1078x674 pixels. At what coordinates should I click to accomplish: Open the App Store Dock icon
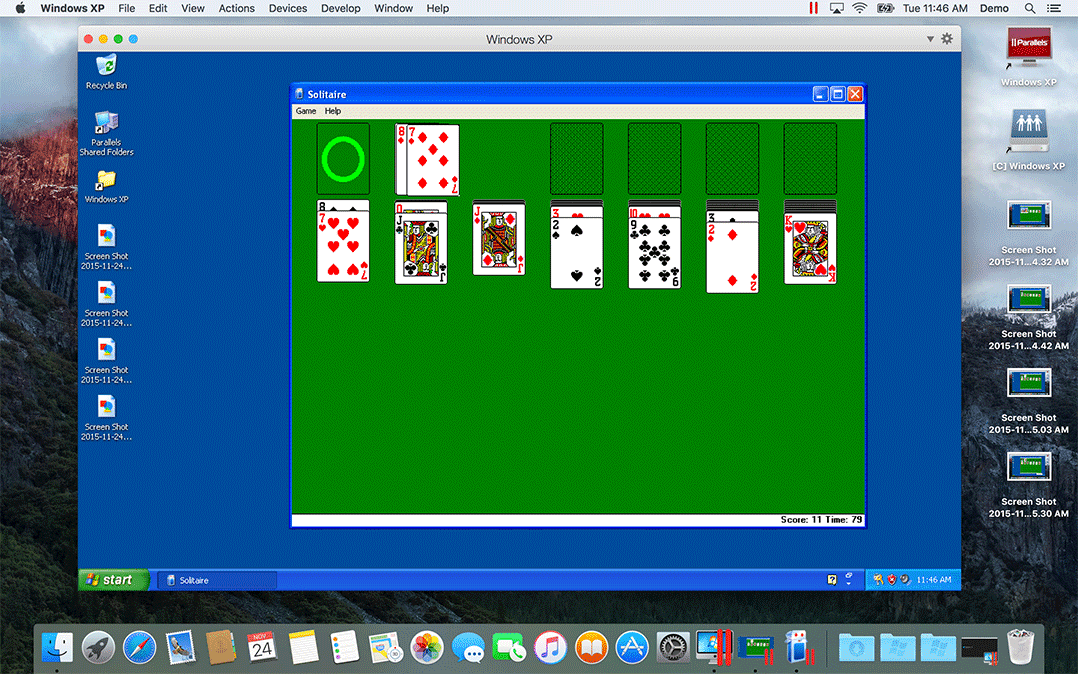pyautogui.click(x=632, y=647)
